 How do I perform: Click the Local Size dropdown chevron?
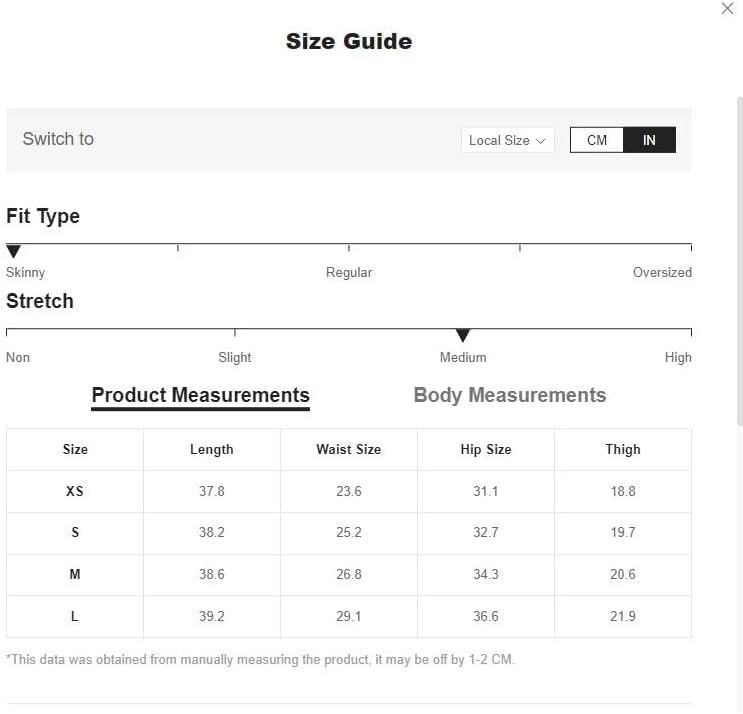point(541,141)
